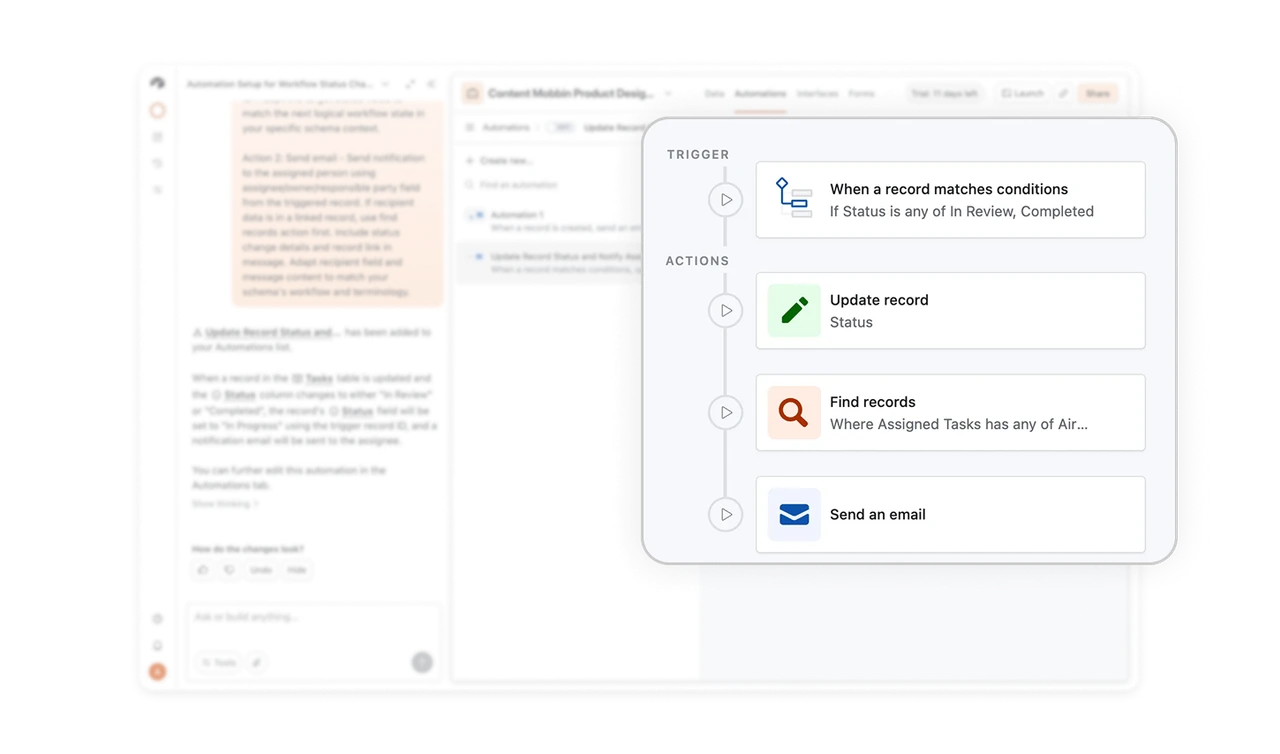The image size is (1280, 754).
Task: Click the Share button
Action: click(1097, 94)
